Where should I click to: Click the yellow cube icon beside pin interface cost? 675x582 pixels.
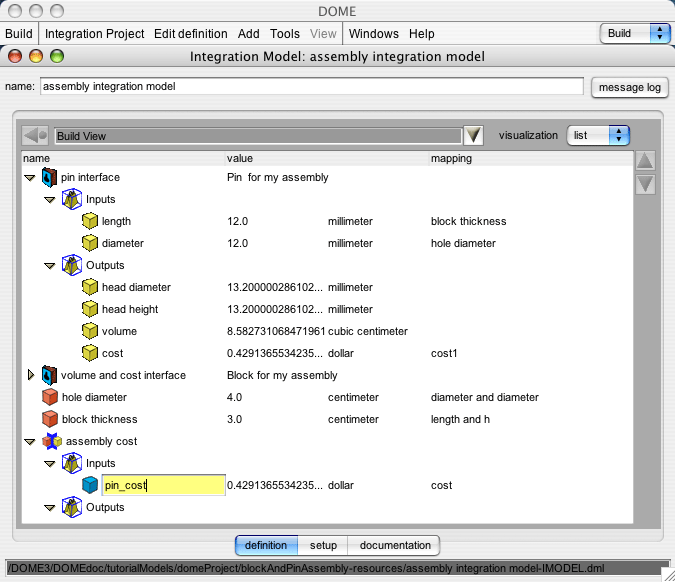pos(90,353)
